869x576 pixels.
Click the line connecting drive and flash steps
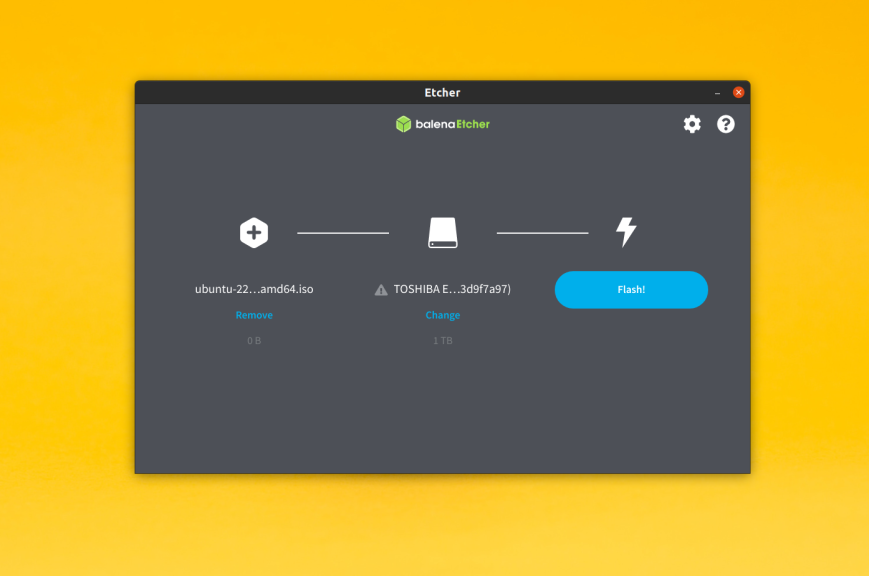pyautogui.click(x=542, y=233)
